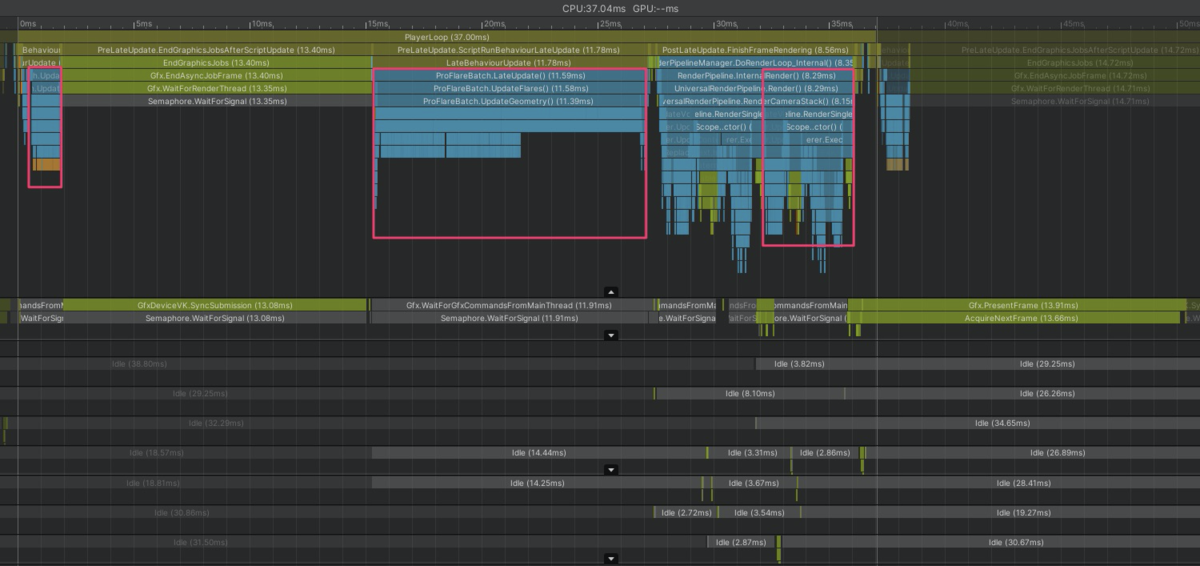
Task: Click dimmed Semaphore.WaitForSignal (14.71ms) bar
Action: pyautogui.click(x=1054, y=101)
